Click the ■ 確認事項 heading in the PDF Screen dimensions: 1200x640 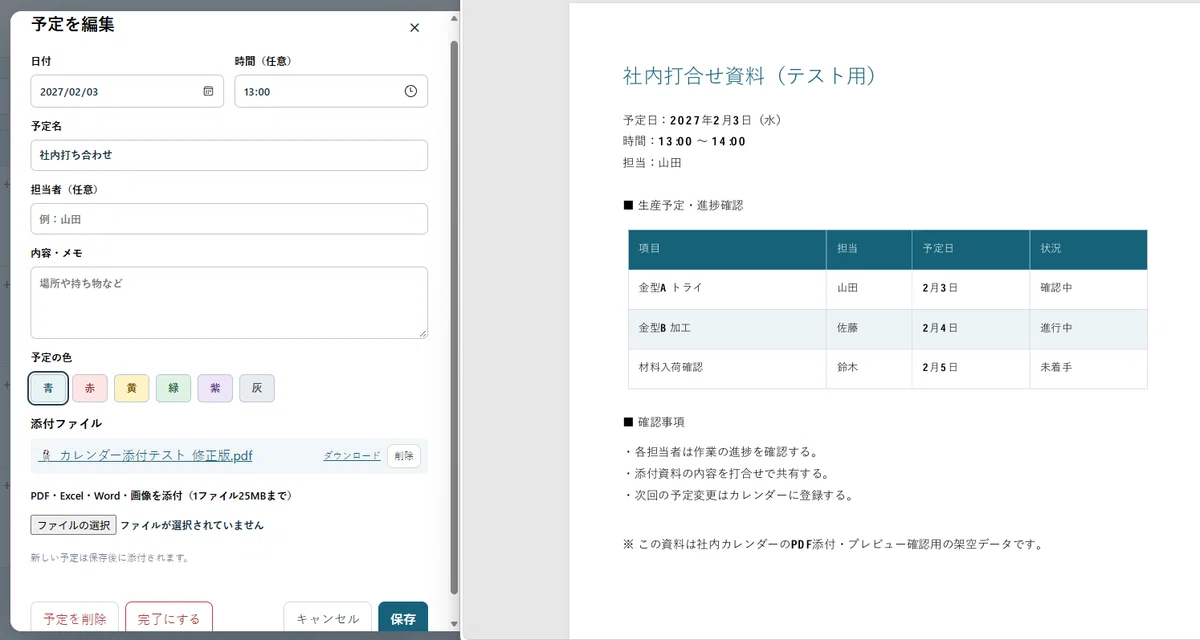point(654,423)
